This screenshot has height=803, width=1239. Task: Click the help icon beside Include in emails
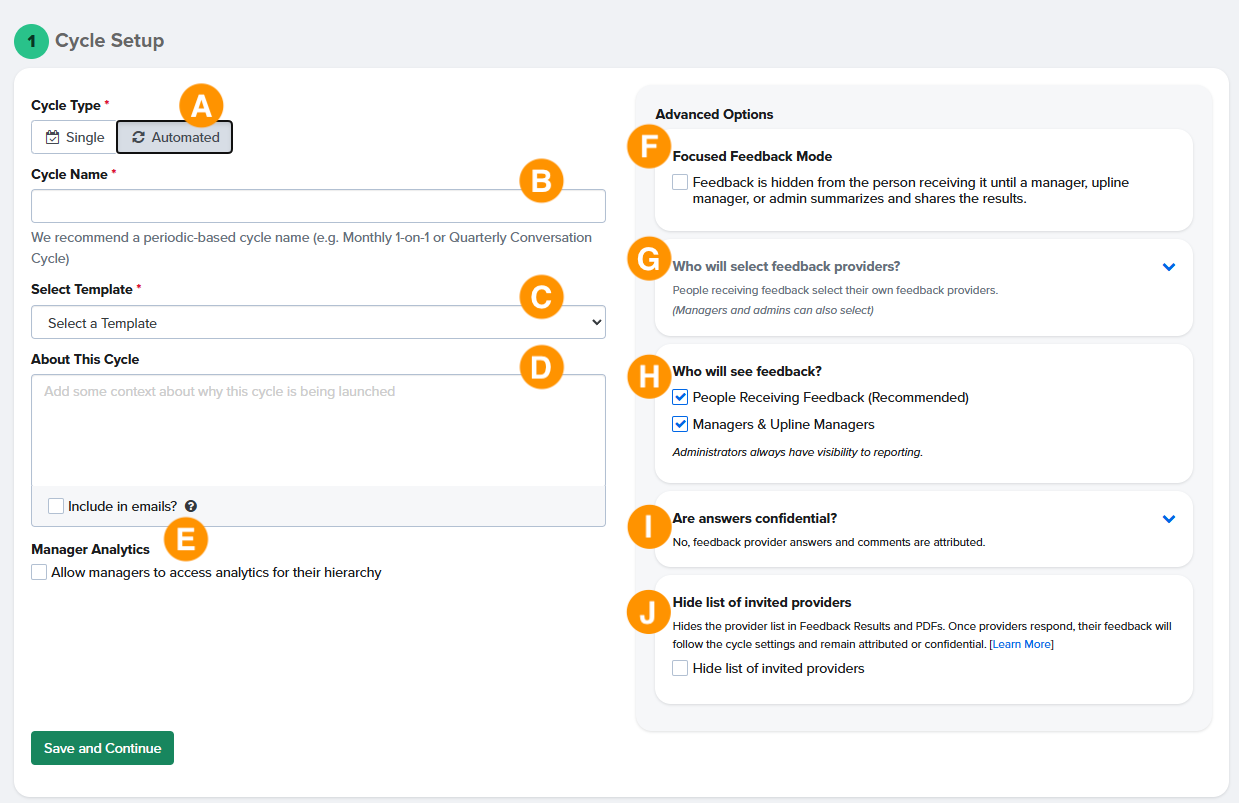click(x=191, y=507)
